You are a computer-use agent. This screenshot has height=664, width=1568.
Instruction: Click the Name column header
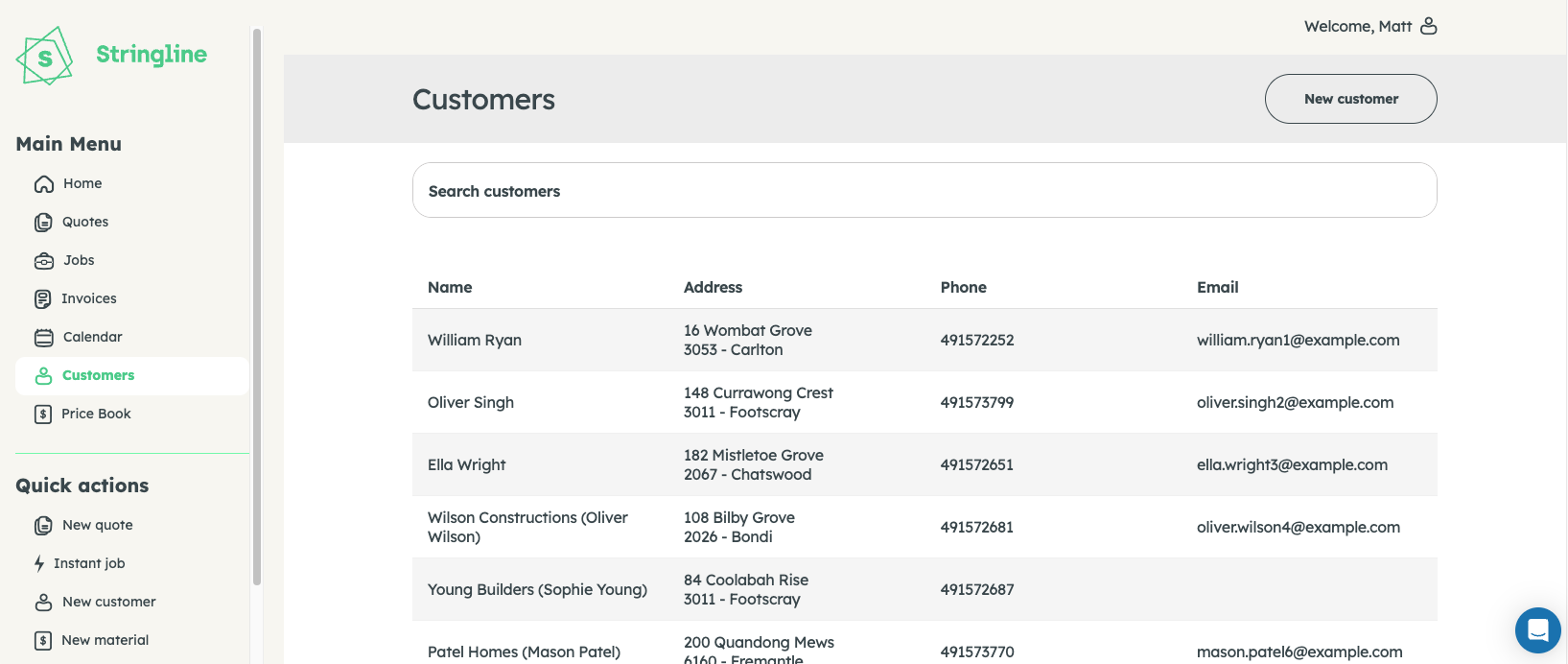(x=450, y=287)
